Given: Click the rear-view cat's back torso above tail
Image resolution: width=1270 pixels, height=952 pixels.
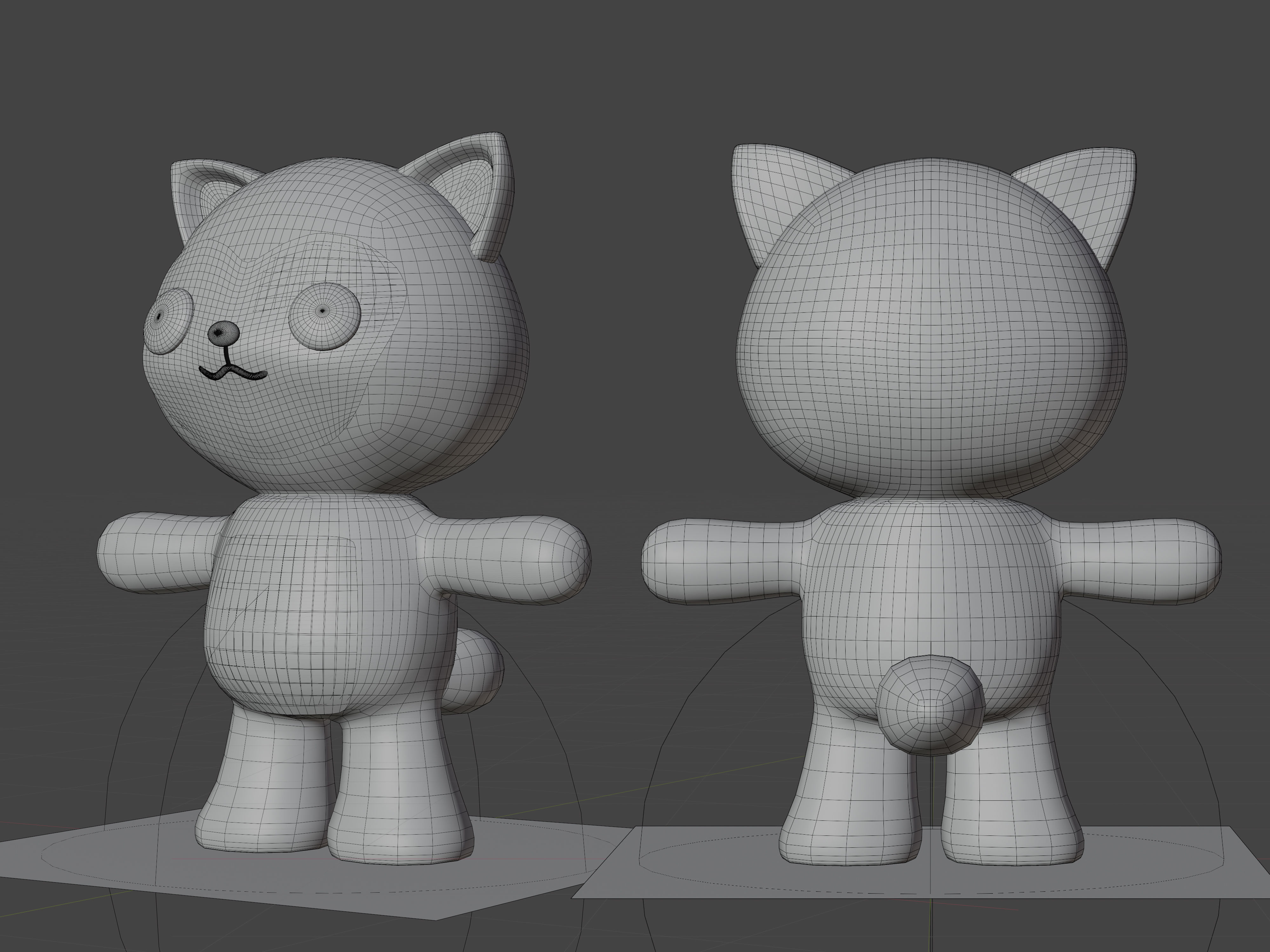Looking at the screenshot, I should click(930, 579).
